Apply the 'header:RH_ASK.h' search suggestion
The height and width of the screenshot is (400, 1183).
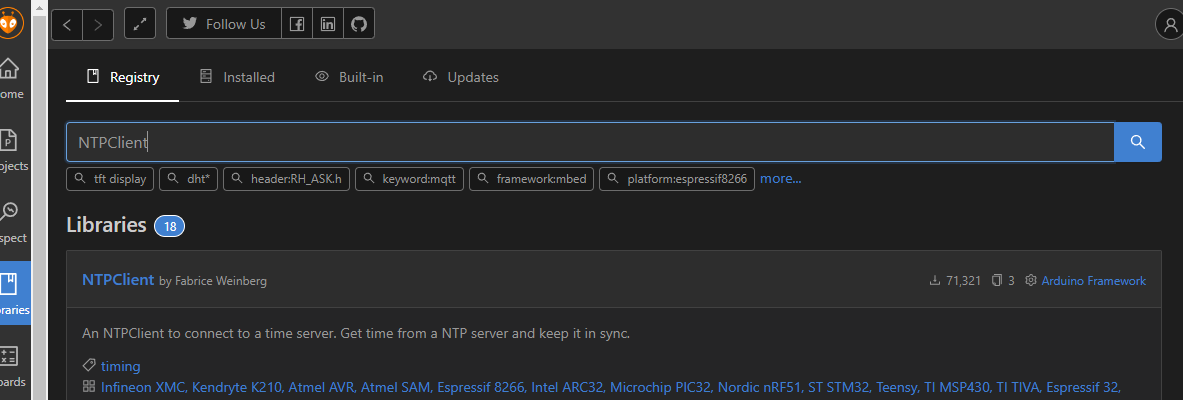[x=287, y=179]
